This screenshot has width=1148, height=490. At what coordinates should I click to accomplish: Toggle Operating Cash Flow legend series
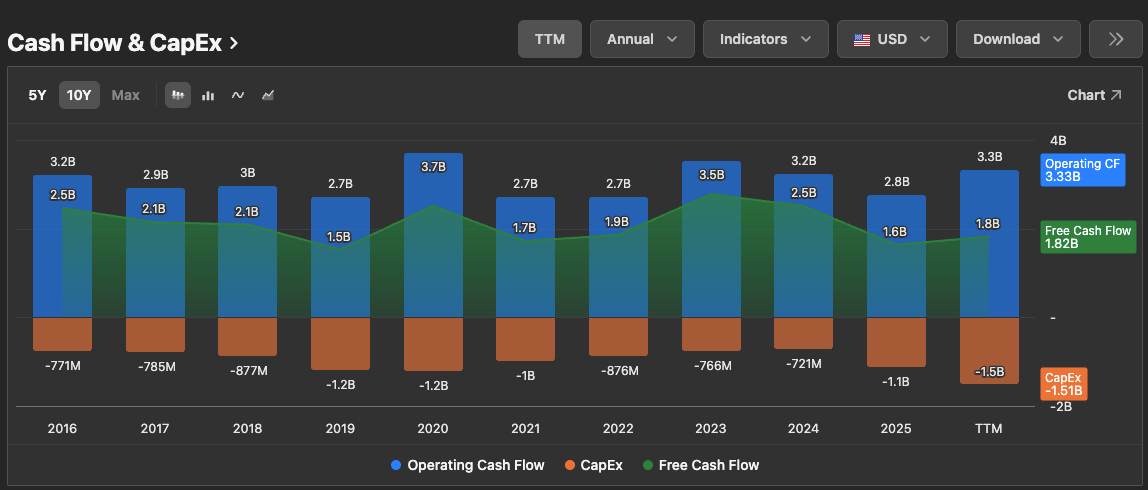(468, 465)
